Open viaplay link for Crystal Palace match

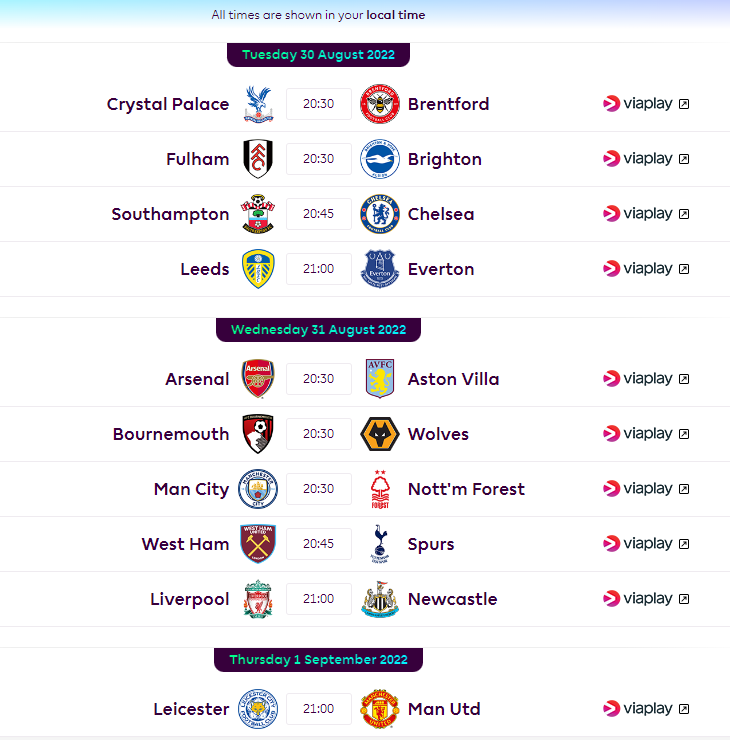646,104
